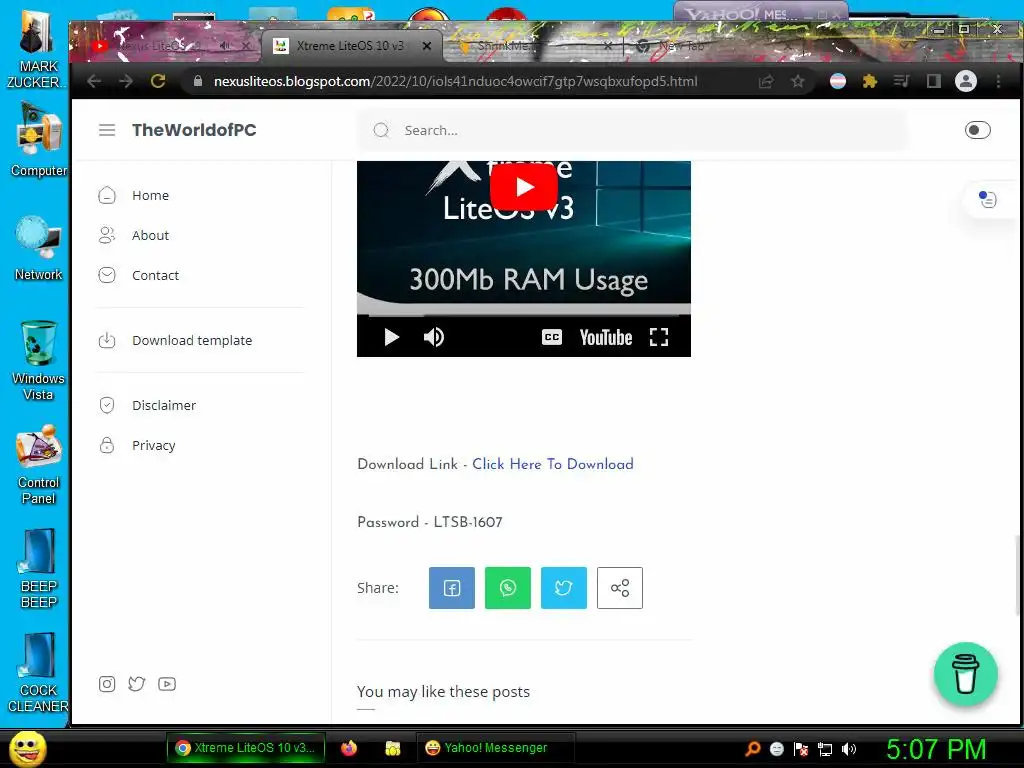Open the hamburger menu beside TheWorldofPC
The image size is (1024, 768).
click(x=107, y=130)
